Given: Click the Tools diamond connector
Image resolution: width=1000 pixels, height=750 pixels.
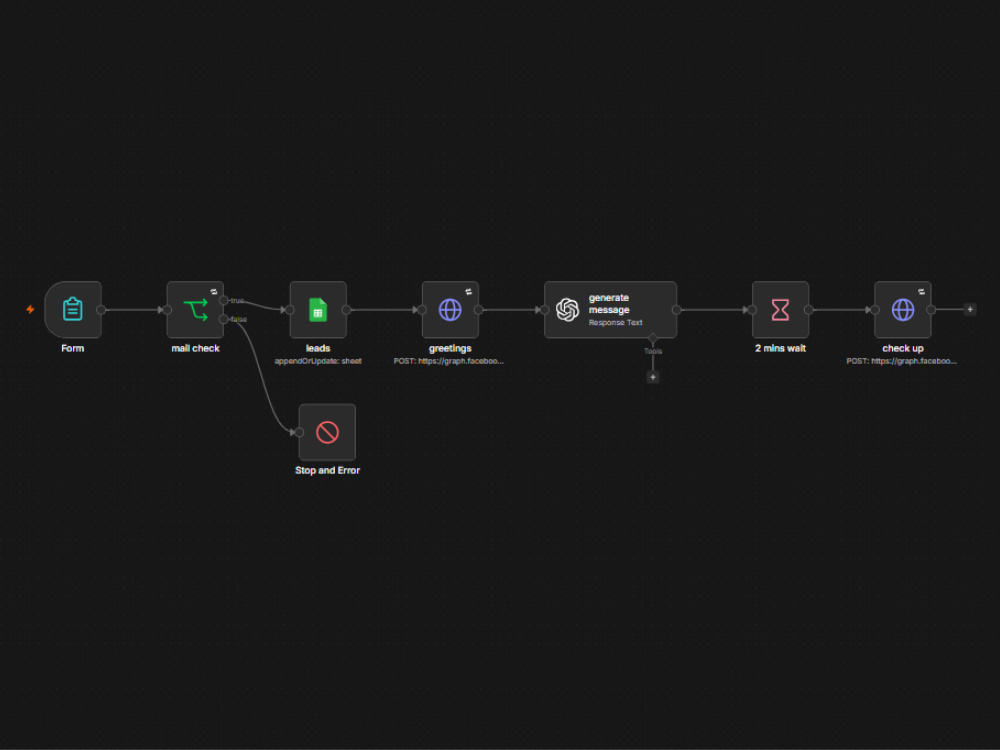Looking at the screenshot, I should 652,338.
